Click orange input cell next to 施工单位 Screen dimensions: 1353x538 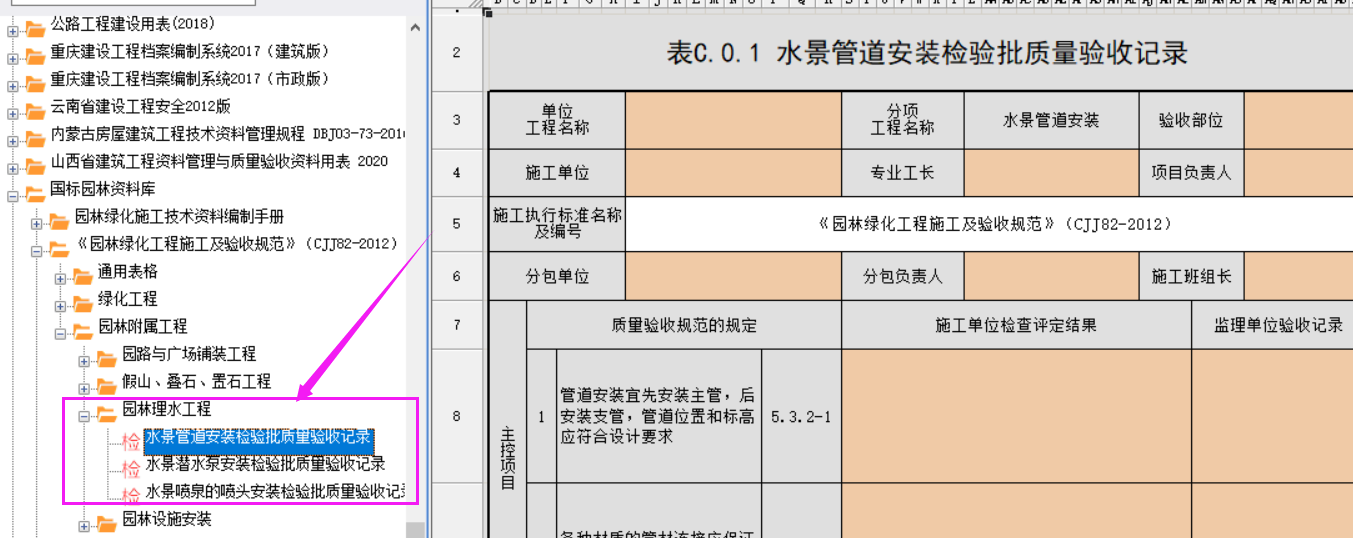point(733,173)
